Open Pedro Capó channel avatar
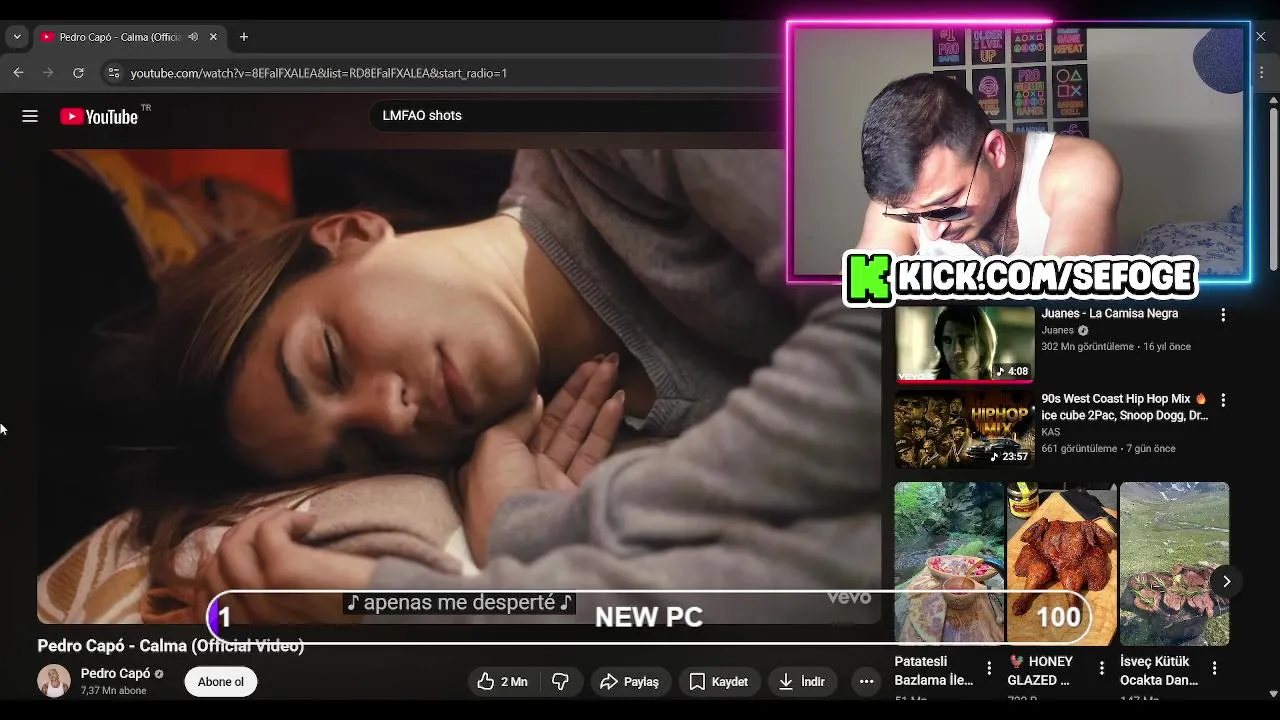This screenshot has width=1280, height=720. tap(54, 680)
